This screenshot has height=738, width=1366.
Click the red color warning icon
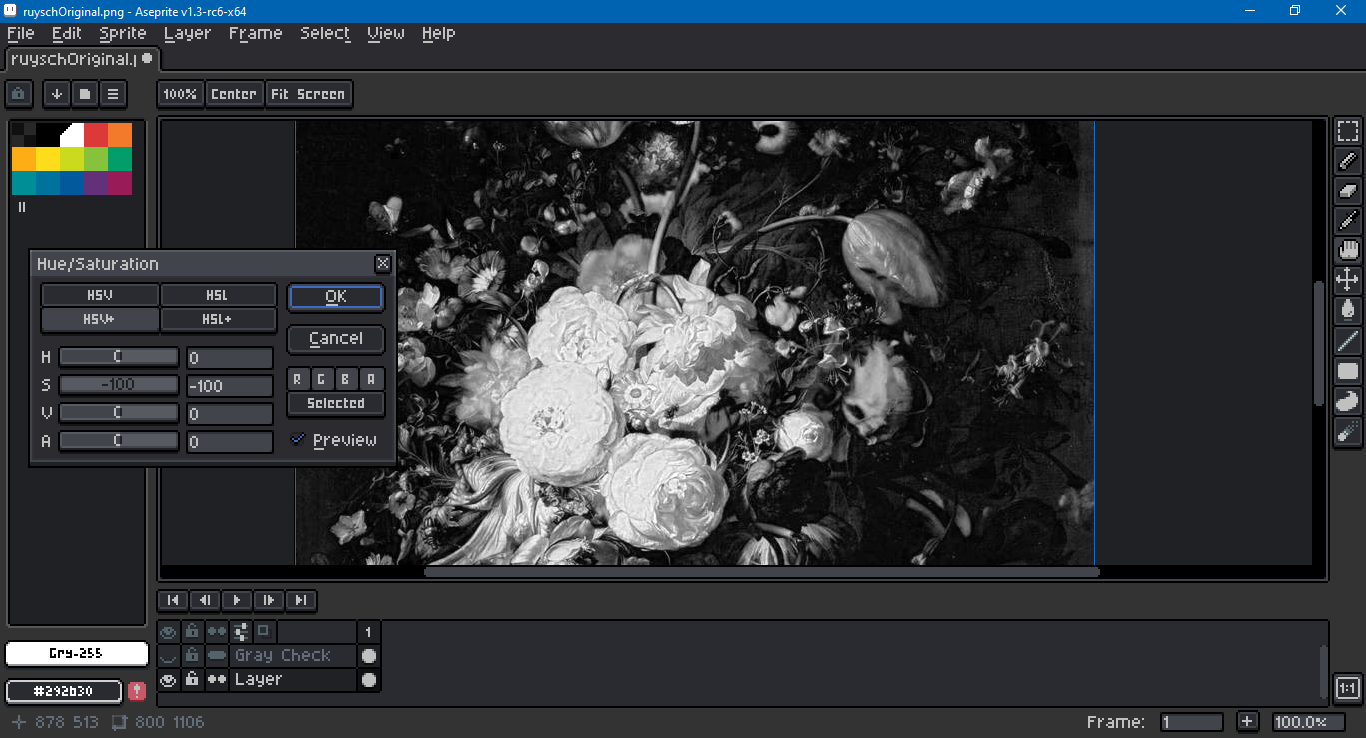click(137, 691)
